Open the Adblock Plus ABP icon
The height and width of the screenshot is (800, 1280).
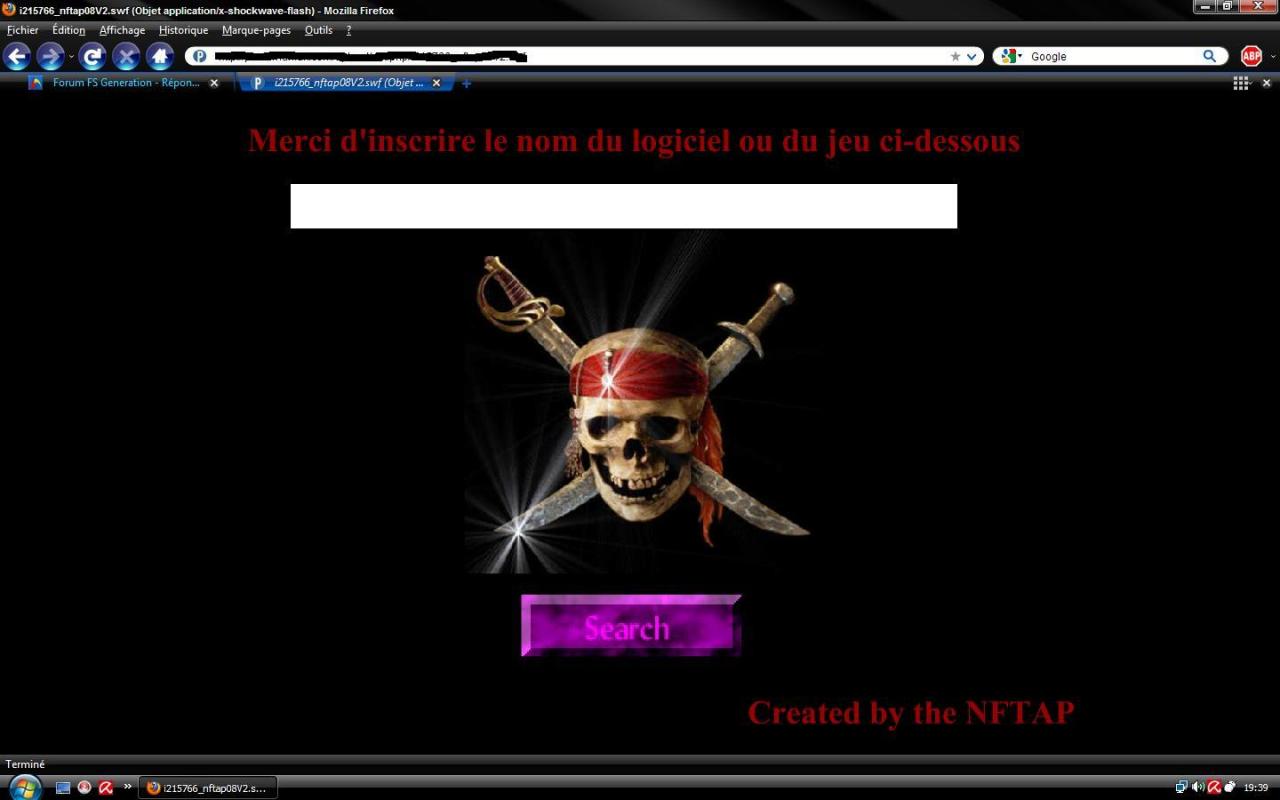click(x=1251, y=56)
